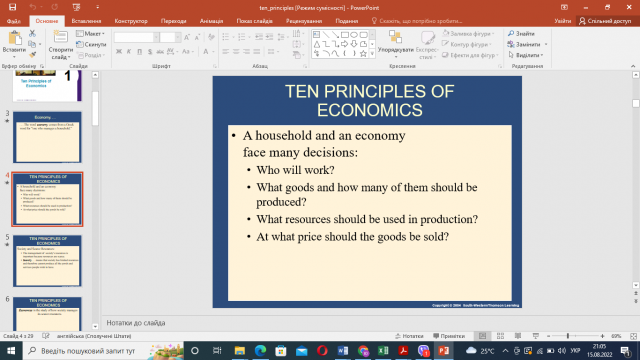Screen dimensions: 640x360
Task: Open Заливка фігури shape fill dropdown
Action: click(x=469, y=33)
